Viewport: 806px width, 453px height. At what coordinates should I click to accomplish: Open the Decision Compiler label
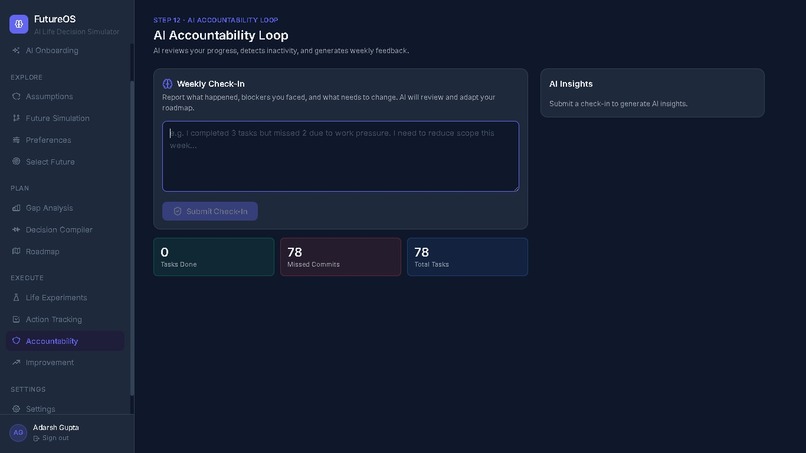[x=59, y=229]
